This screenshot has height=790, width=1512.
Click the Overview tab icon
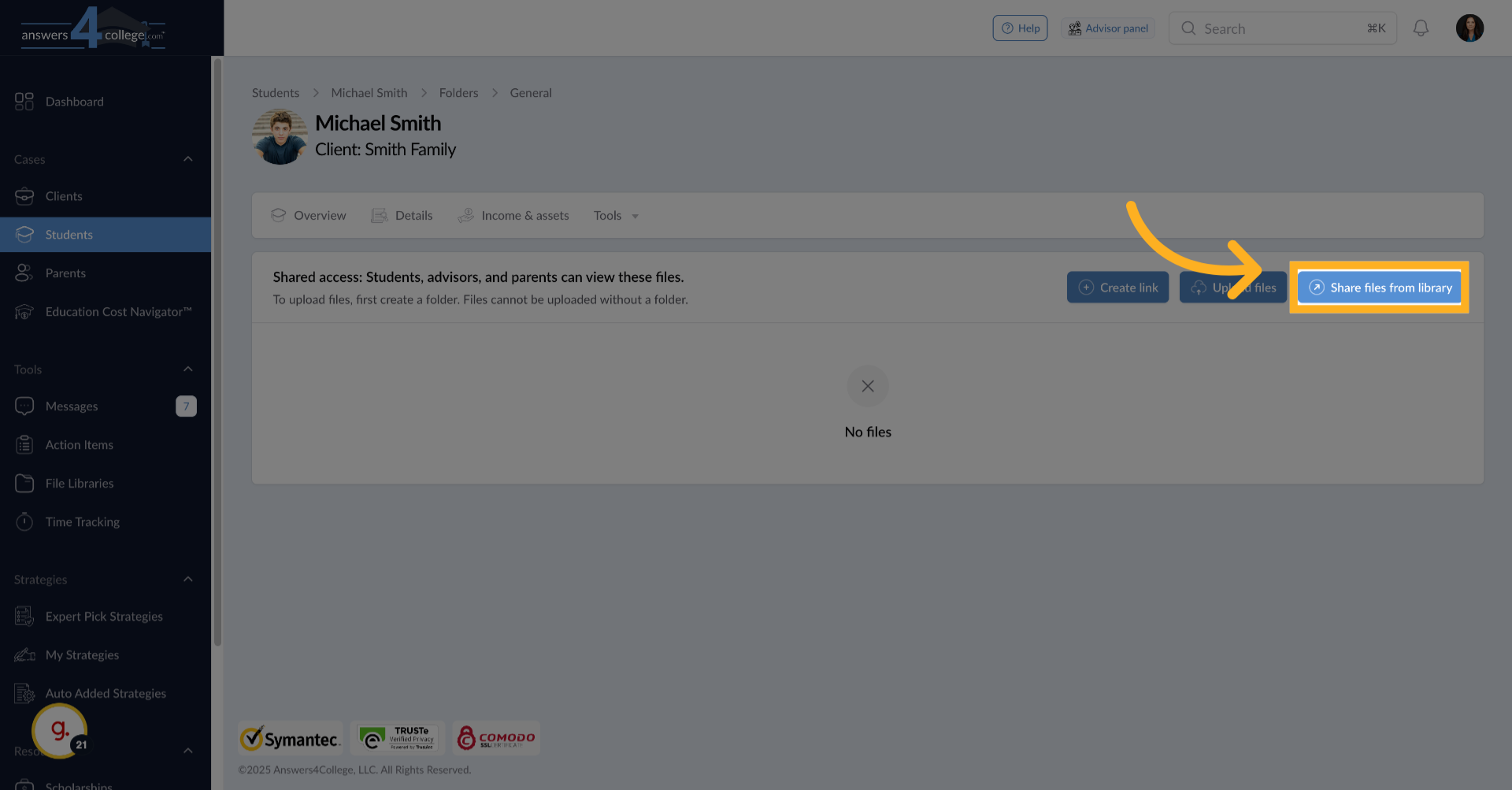[278, 215]
